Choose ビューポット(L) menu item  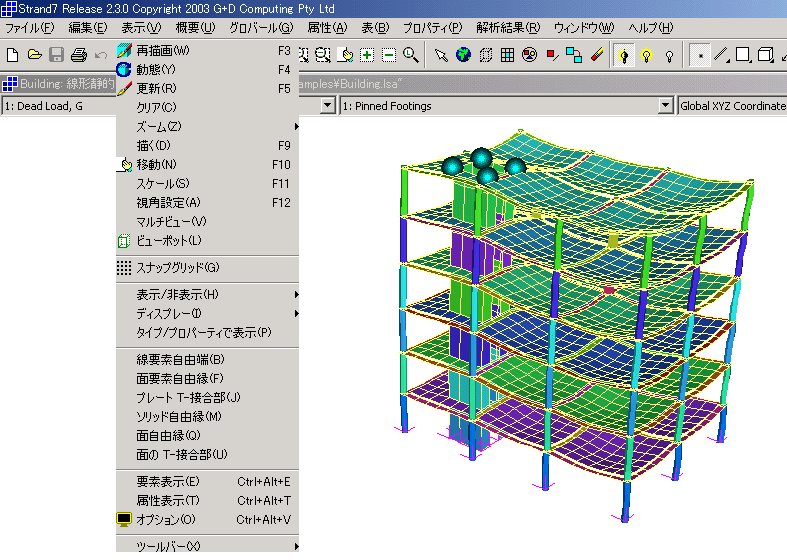coord(207,240)
